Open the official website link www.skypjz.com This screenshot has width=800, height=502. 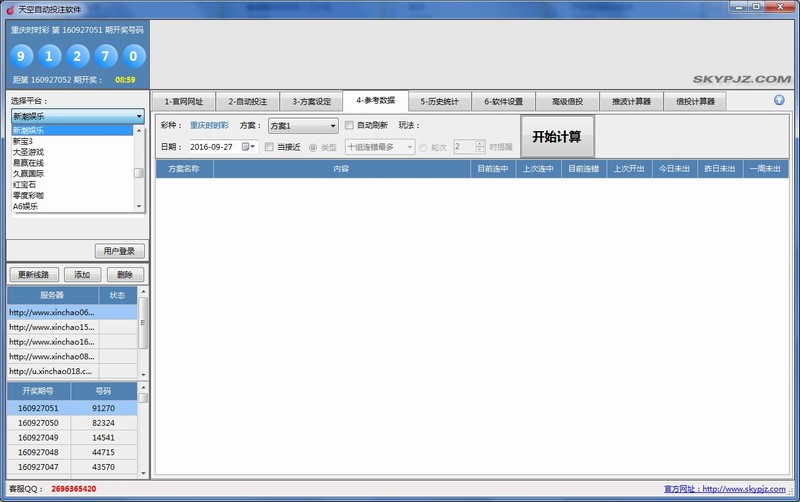[x=746, y=490]
